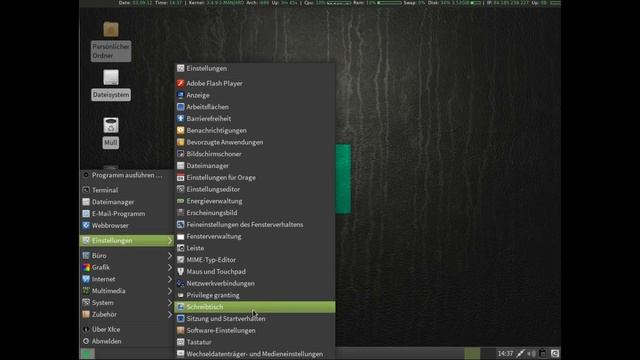Click the Einstellungen für Orage calendar icon
The image size is (640, 360).
point(180,178)
